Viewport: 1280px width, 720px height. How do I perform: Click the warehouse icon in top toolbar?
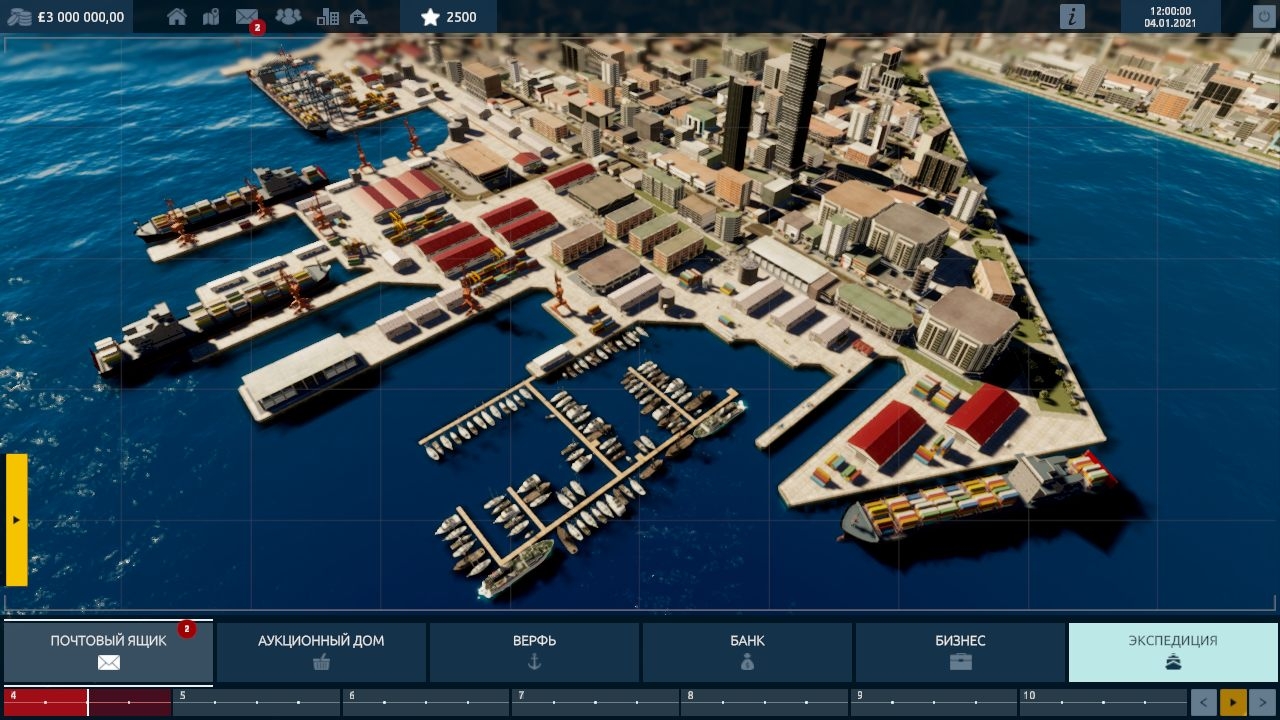pyautogui.click(x=359, y=17)
